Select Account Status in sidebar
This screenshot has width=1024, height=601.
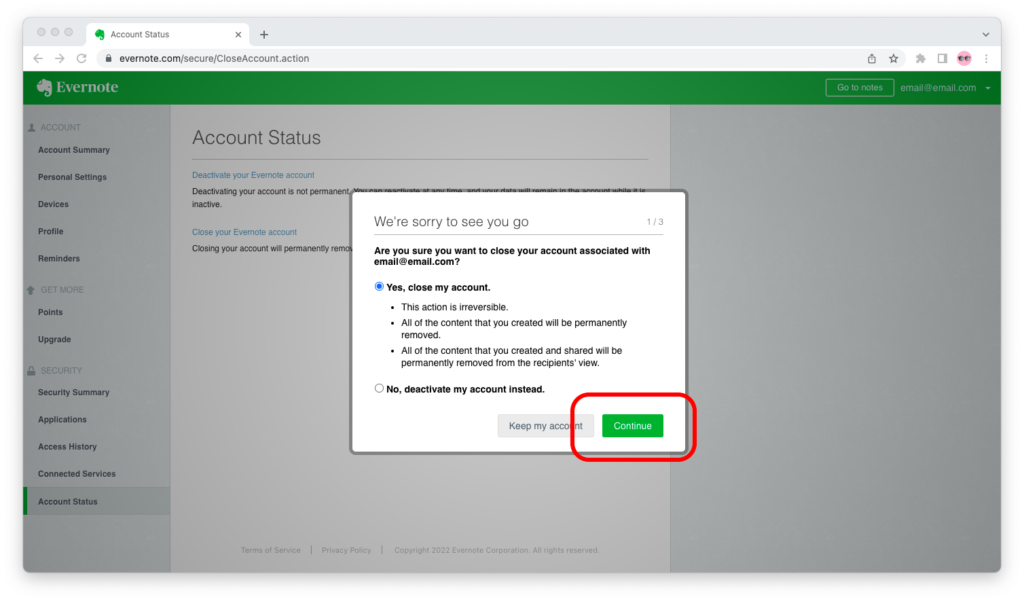[x=97, y=501]
